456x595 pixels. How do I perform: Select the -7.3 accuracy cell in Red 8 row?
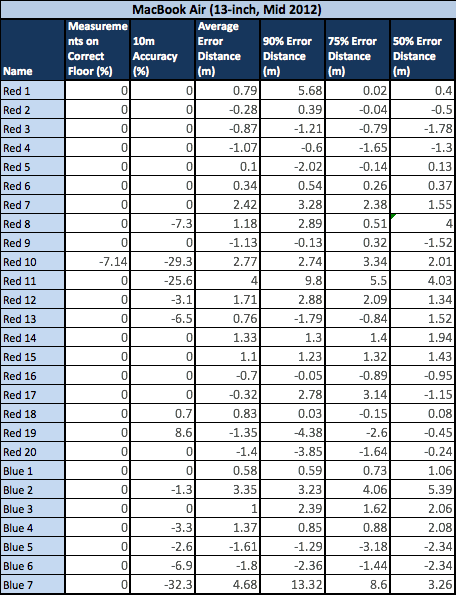[x=162, y=224]
